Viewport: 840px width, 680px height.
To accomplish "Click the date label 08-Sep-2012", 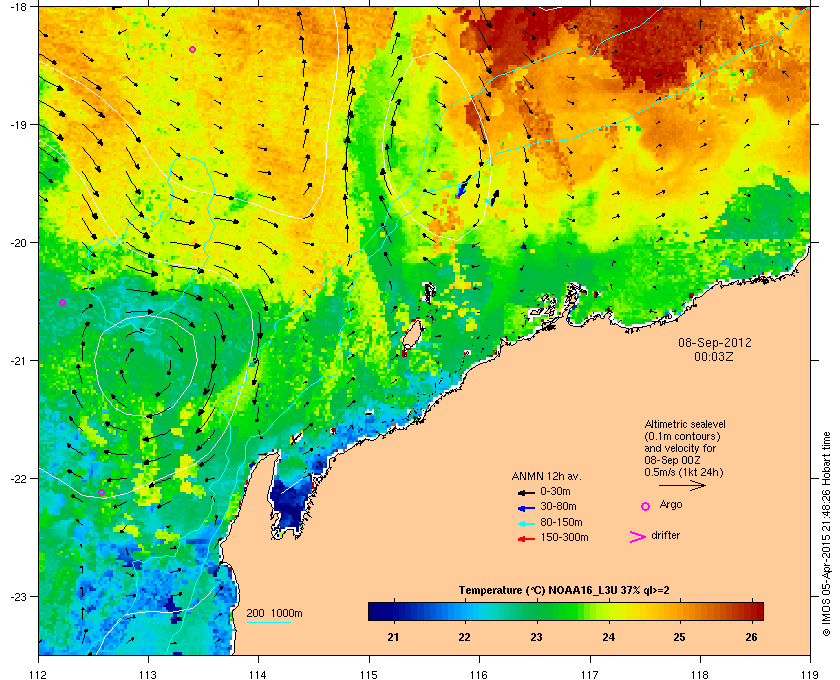I will pyautogui.click(x=715, y=343).
